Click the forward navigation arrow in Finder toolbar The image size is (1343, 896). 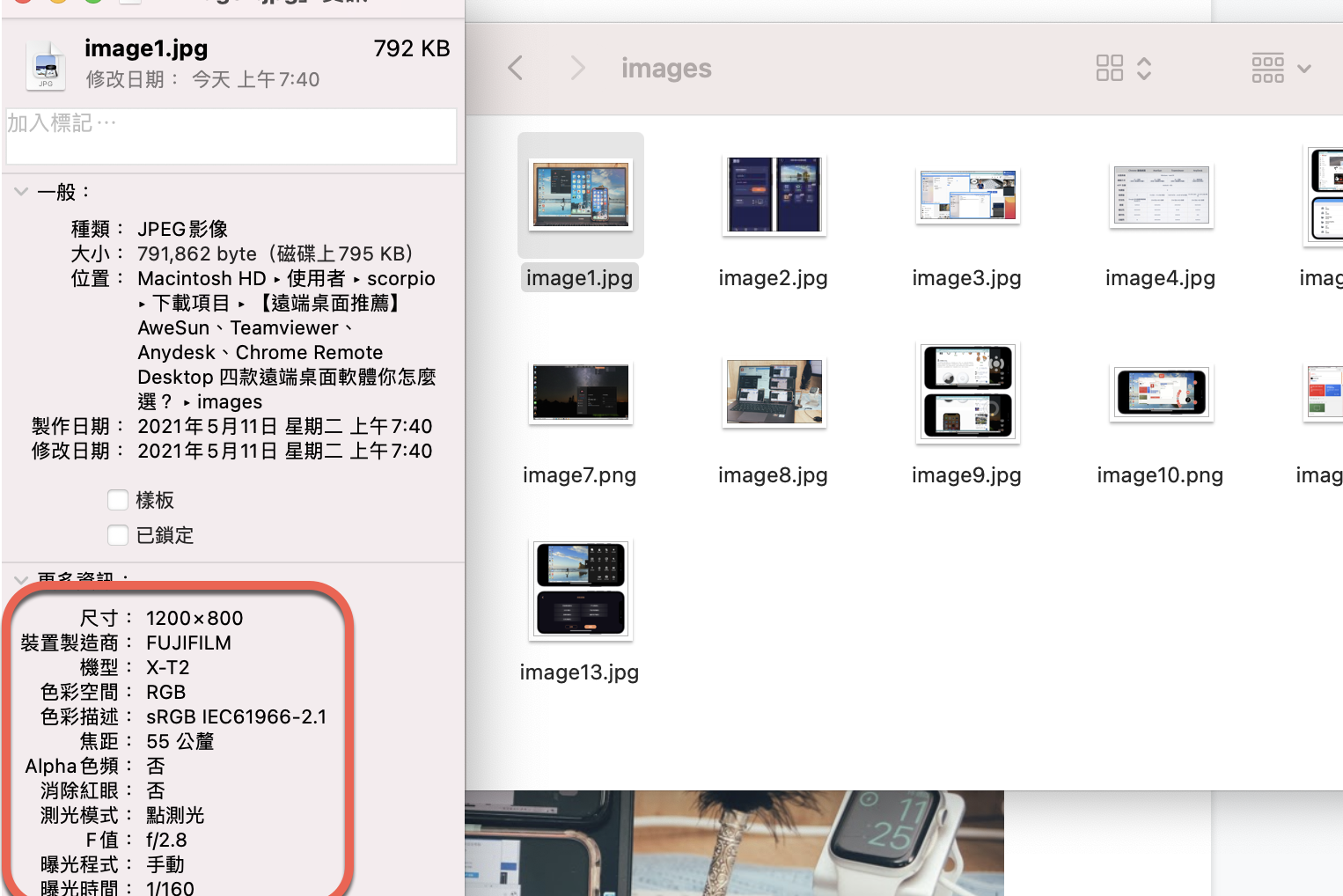click(x=576, y=68)
